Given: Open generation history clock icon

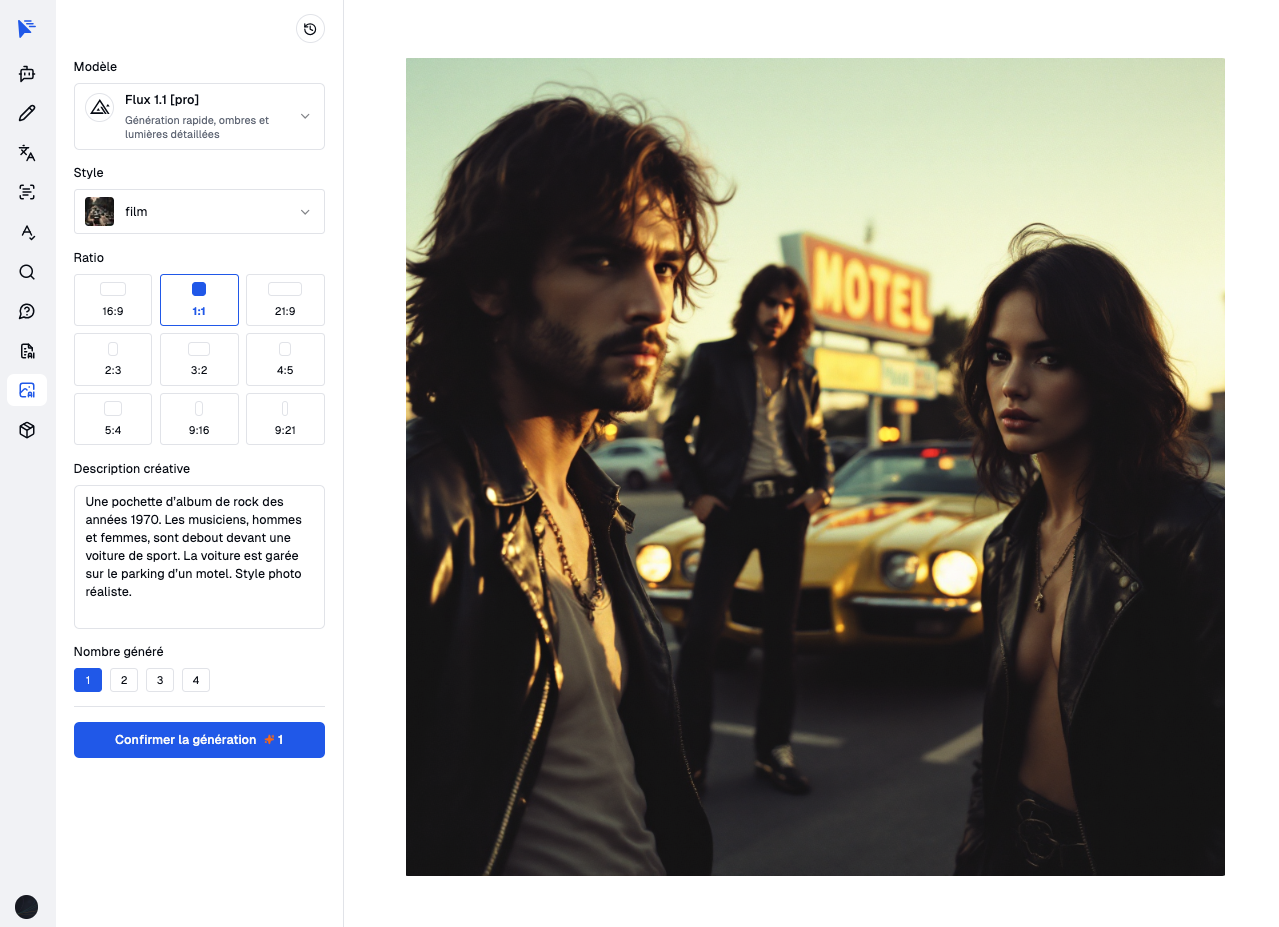Looking at the screenshot, I should tap(310, 29).
